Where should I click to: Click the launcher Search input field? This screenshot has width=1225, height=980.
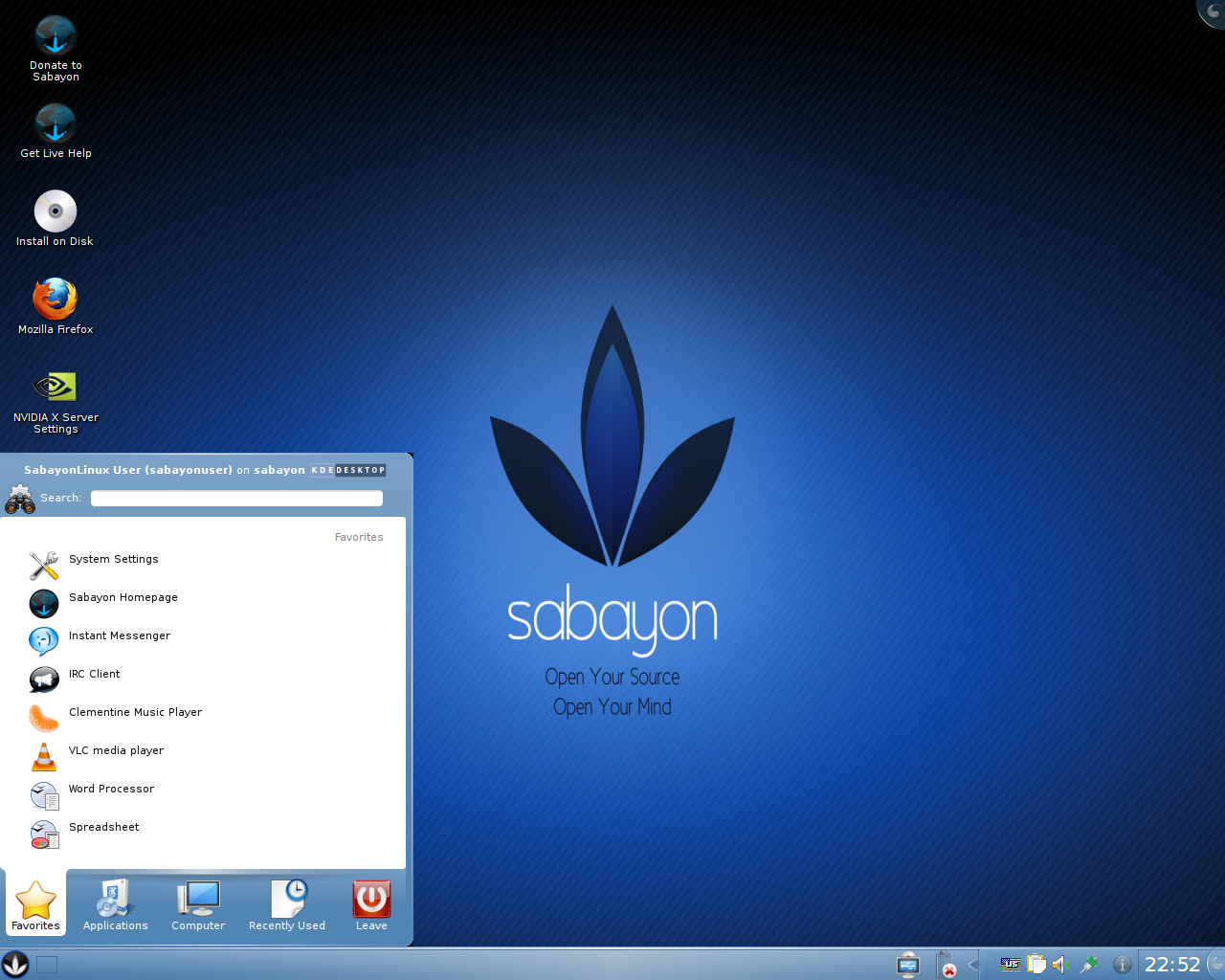coord(236,499)
